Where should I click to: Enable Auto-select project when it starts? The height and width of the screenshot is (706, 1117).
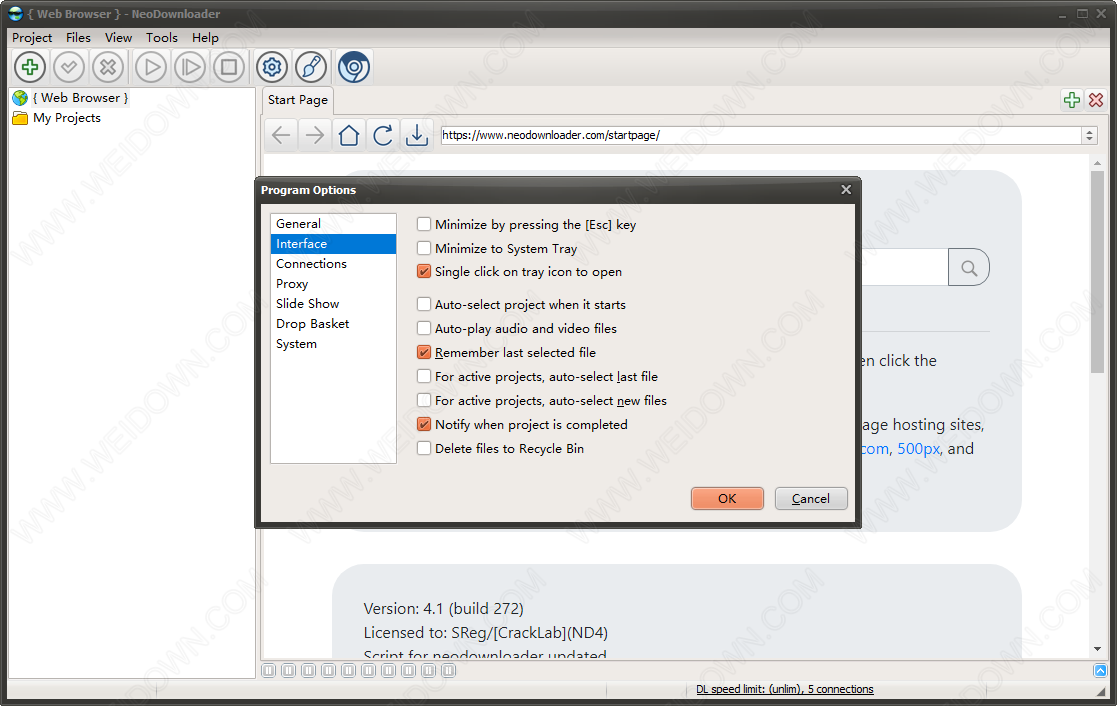click(521, 304)
